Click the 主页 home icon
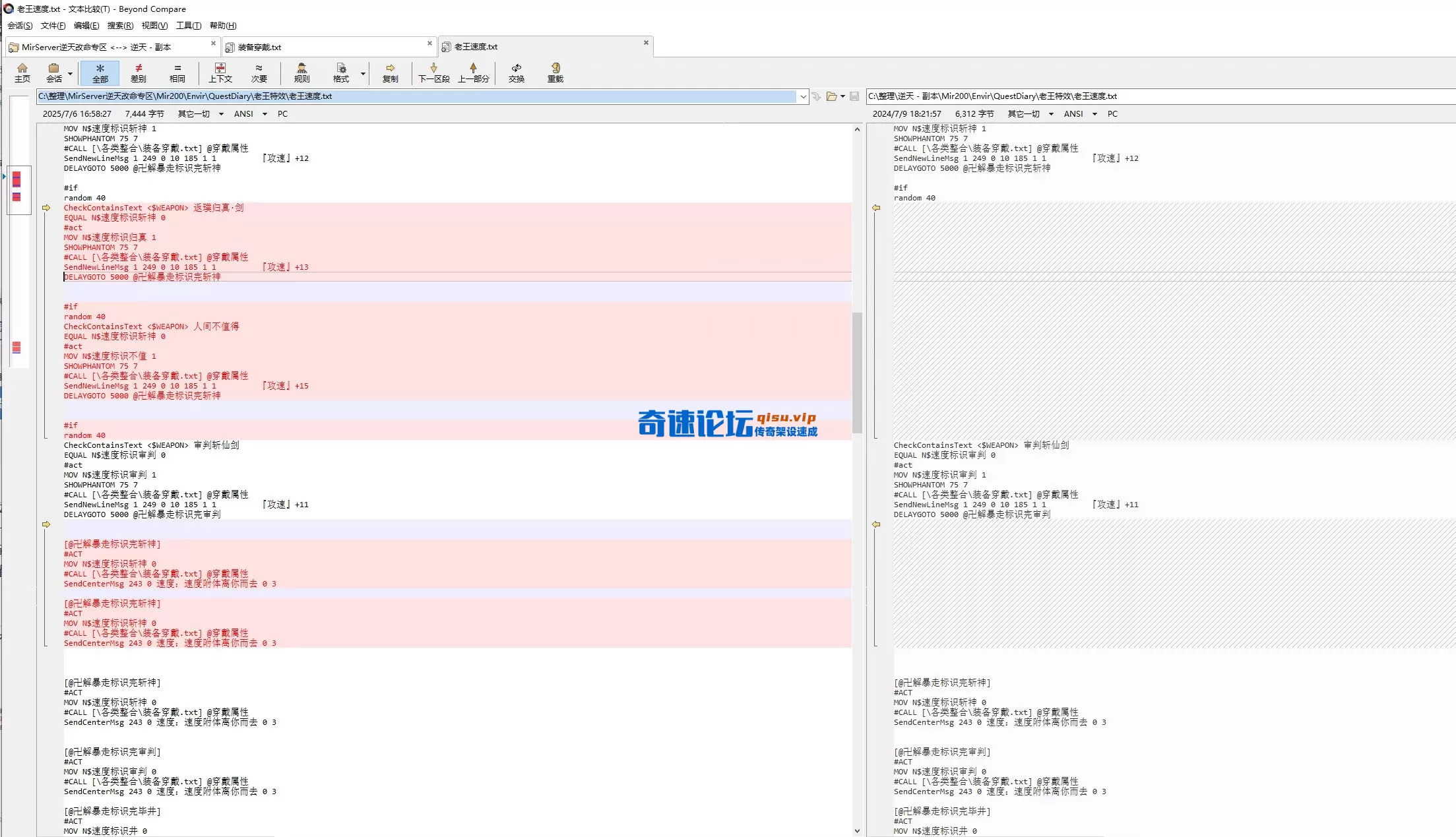The height and width of the screenshot is (837, 1456). tap(22, 73)
